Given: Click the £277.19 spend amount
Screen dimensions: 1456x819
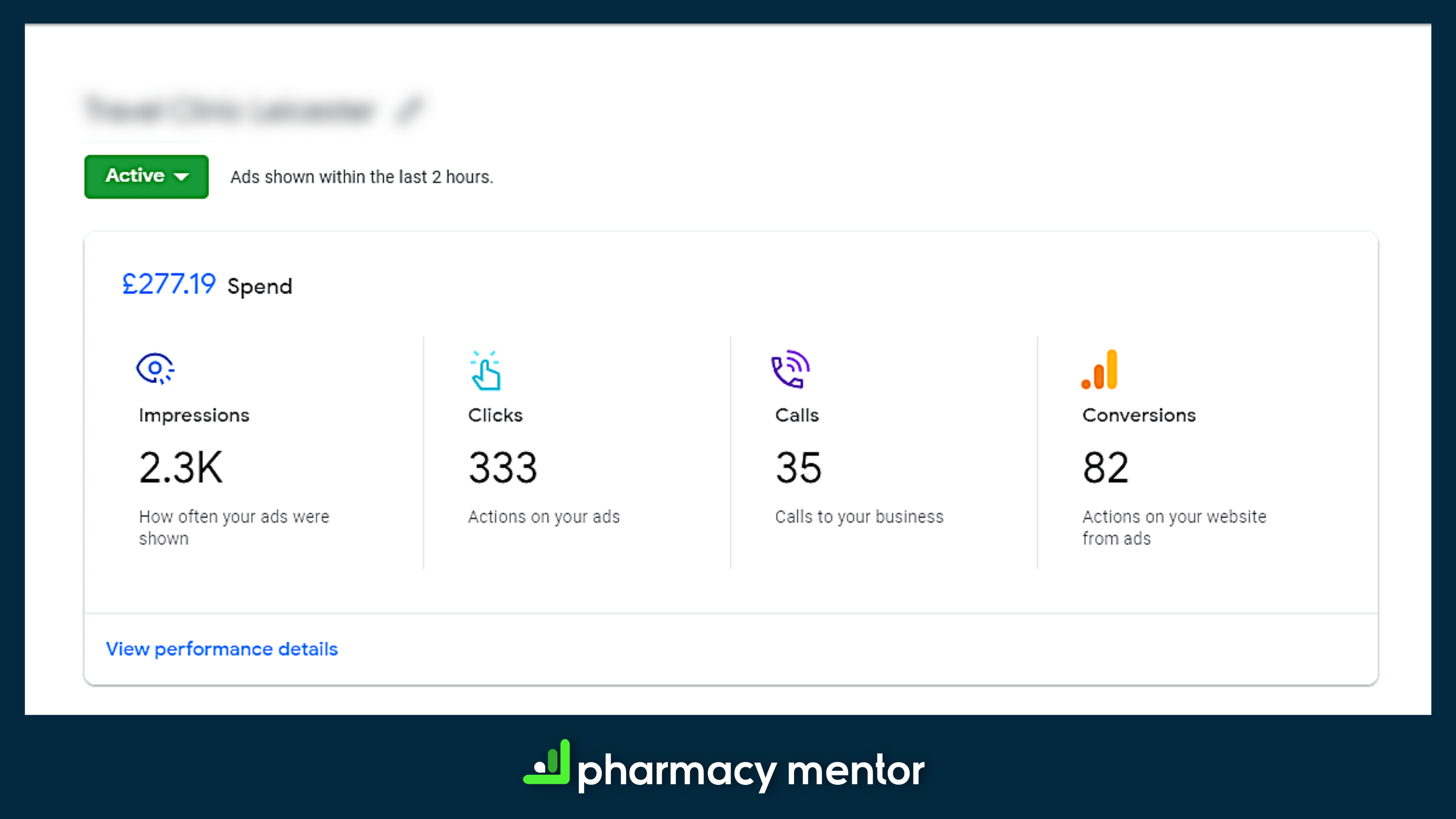Looking at the screenshot, I should 169,284.
